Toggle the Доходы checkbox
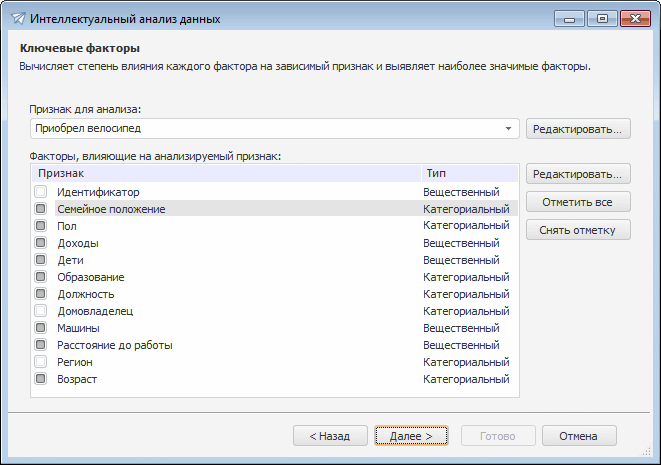 (x=41, y=243)
